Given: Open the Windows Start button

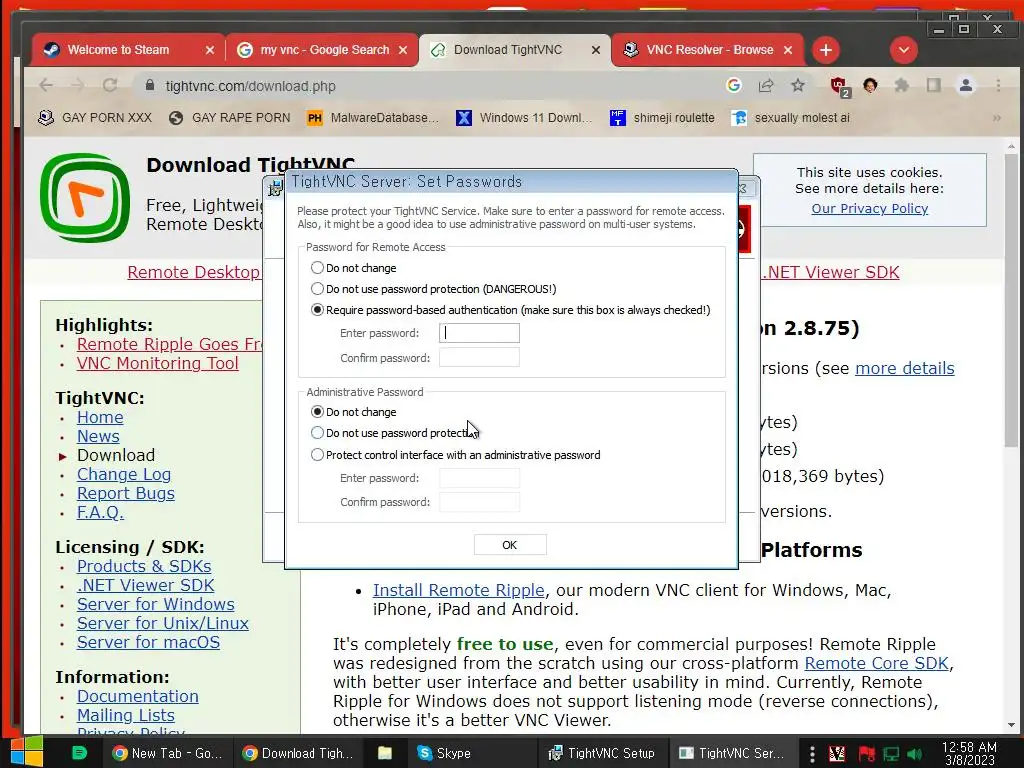Looking at the screenshot, I should point(27,752).
